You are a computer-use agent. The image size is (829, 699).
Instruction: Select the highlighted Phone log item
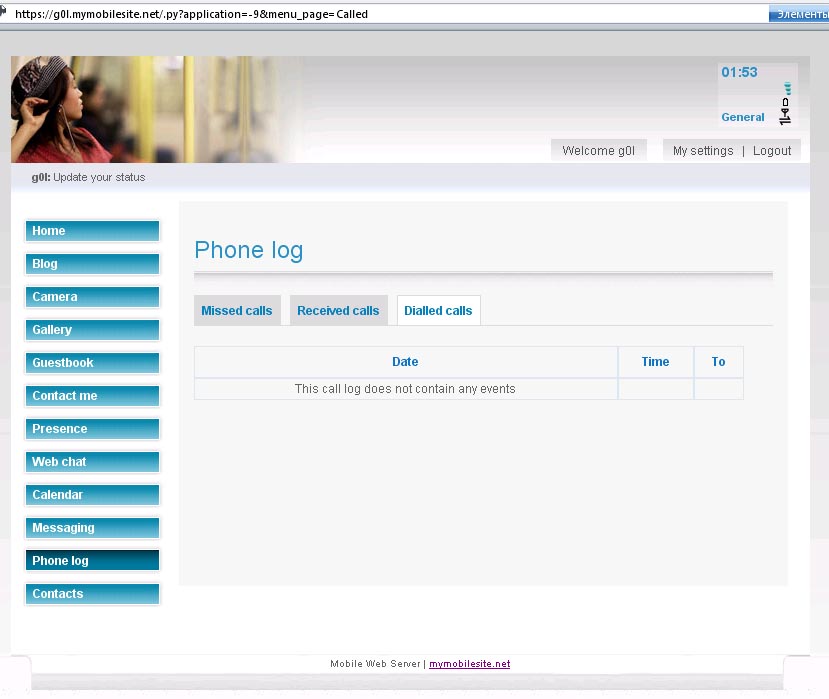92,560
